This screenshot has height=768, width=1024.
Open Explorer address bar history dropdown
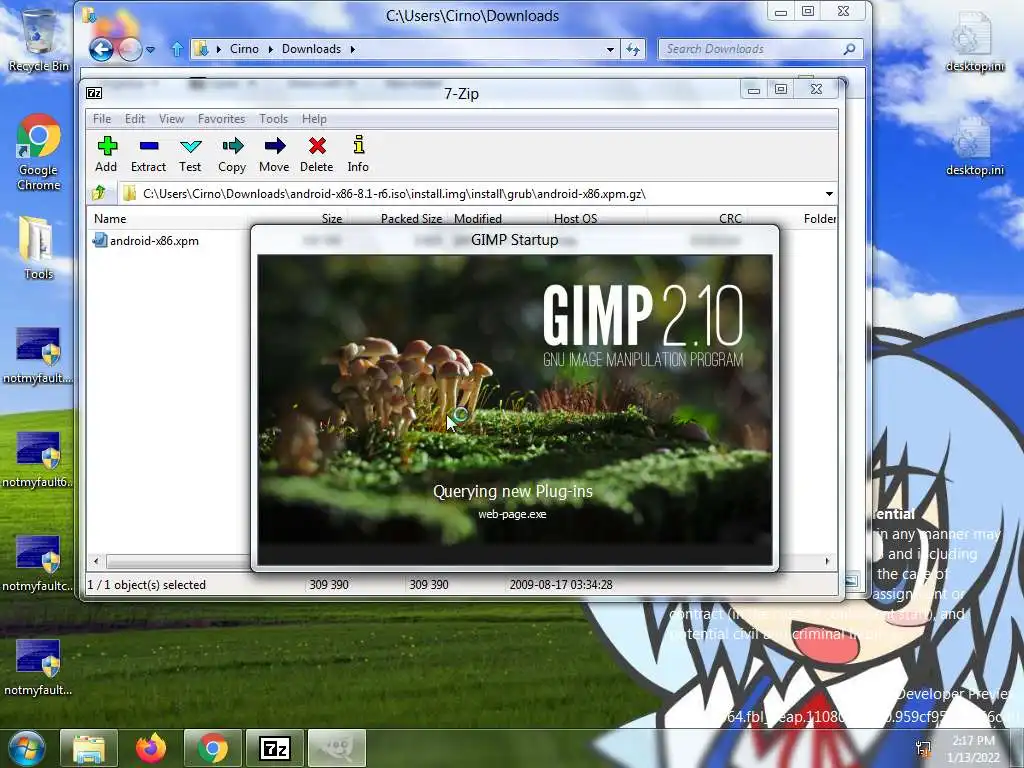pos(610,49)
